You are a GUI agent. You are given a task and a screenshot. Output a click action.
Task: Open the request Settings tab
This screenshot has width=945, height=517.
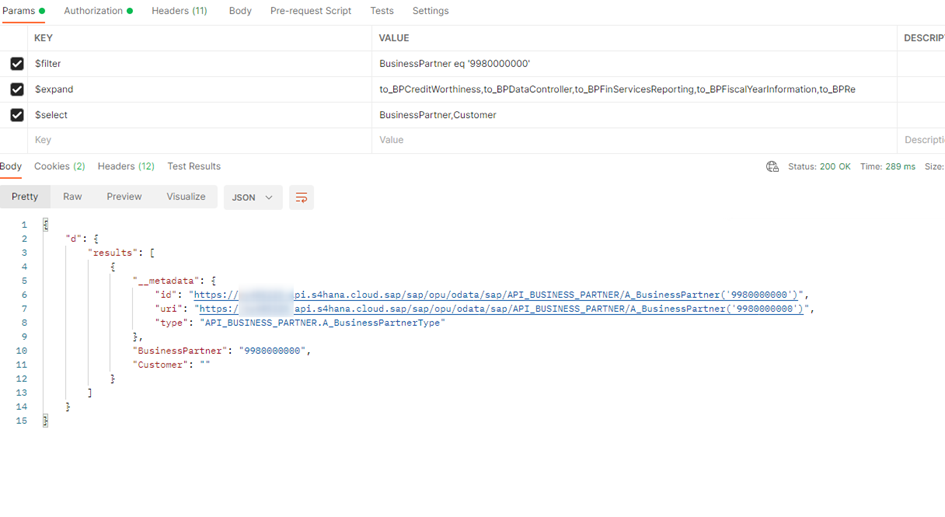point(430,11)
